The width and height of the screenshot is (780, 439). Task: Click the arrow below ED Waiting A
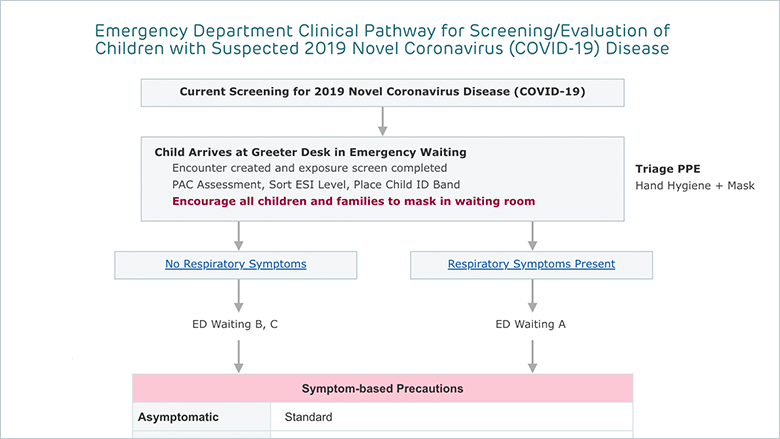pos(532,356)
